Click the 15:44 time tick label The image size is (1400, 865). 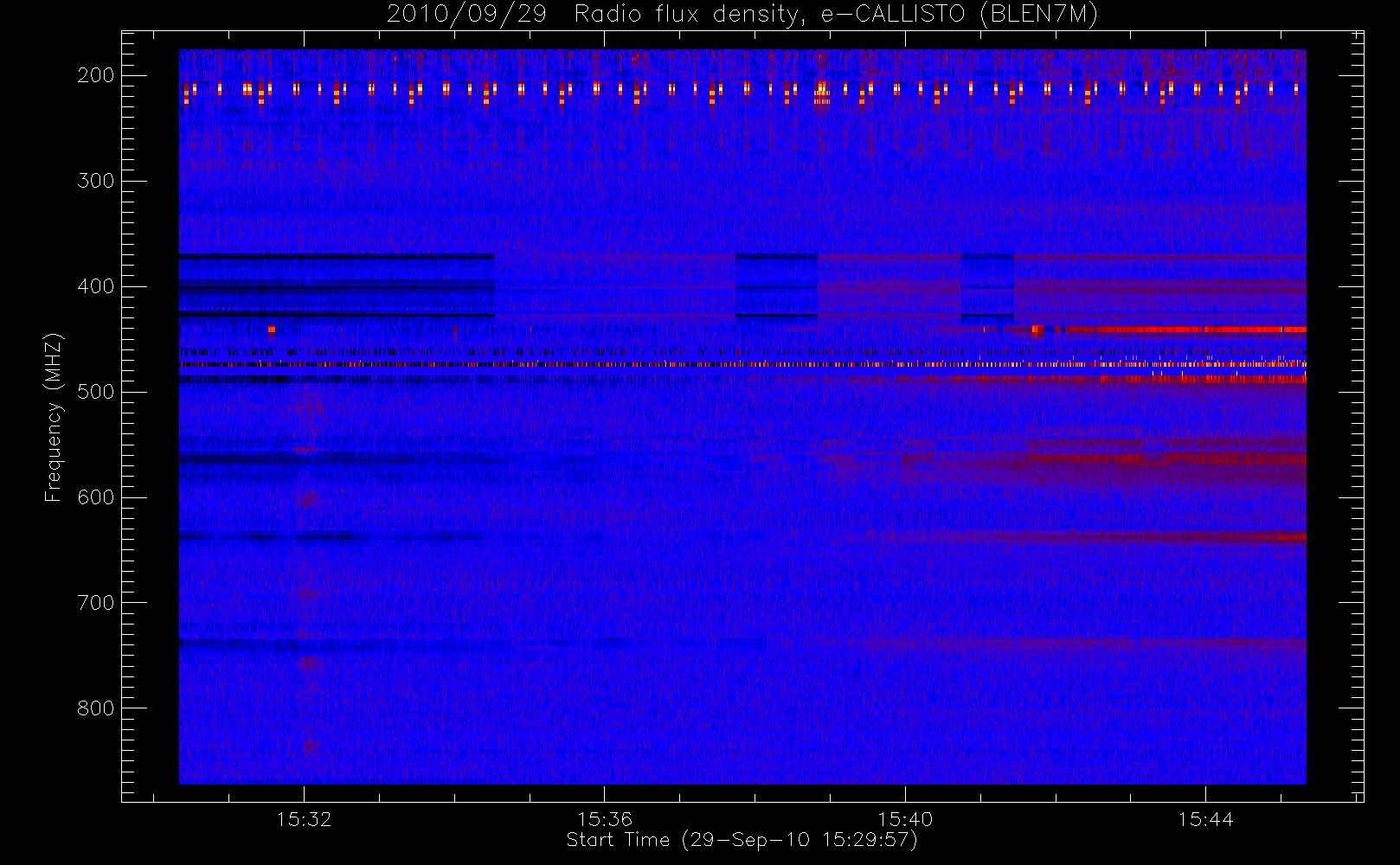coord(1205,819)
